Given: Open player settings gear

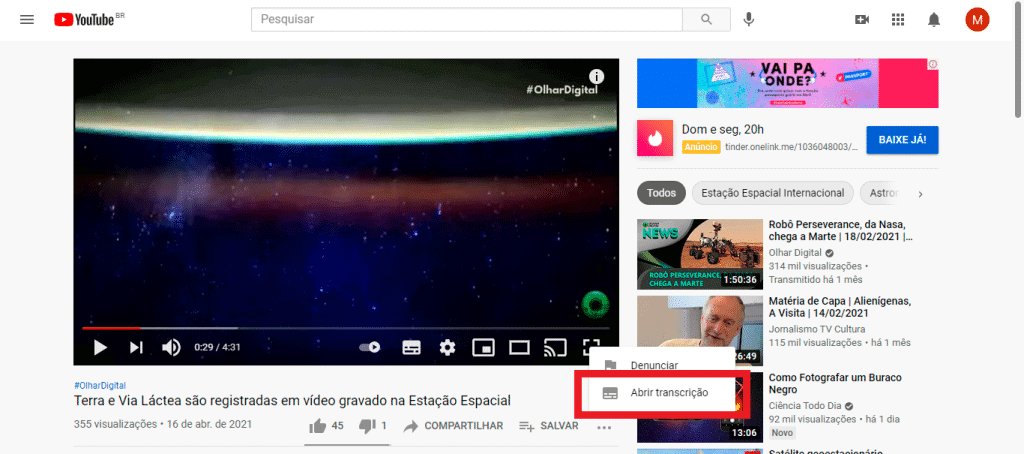Looking at the screenshot, I should click(x=447, y=347).
